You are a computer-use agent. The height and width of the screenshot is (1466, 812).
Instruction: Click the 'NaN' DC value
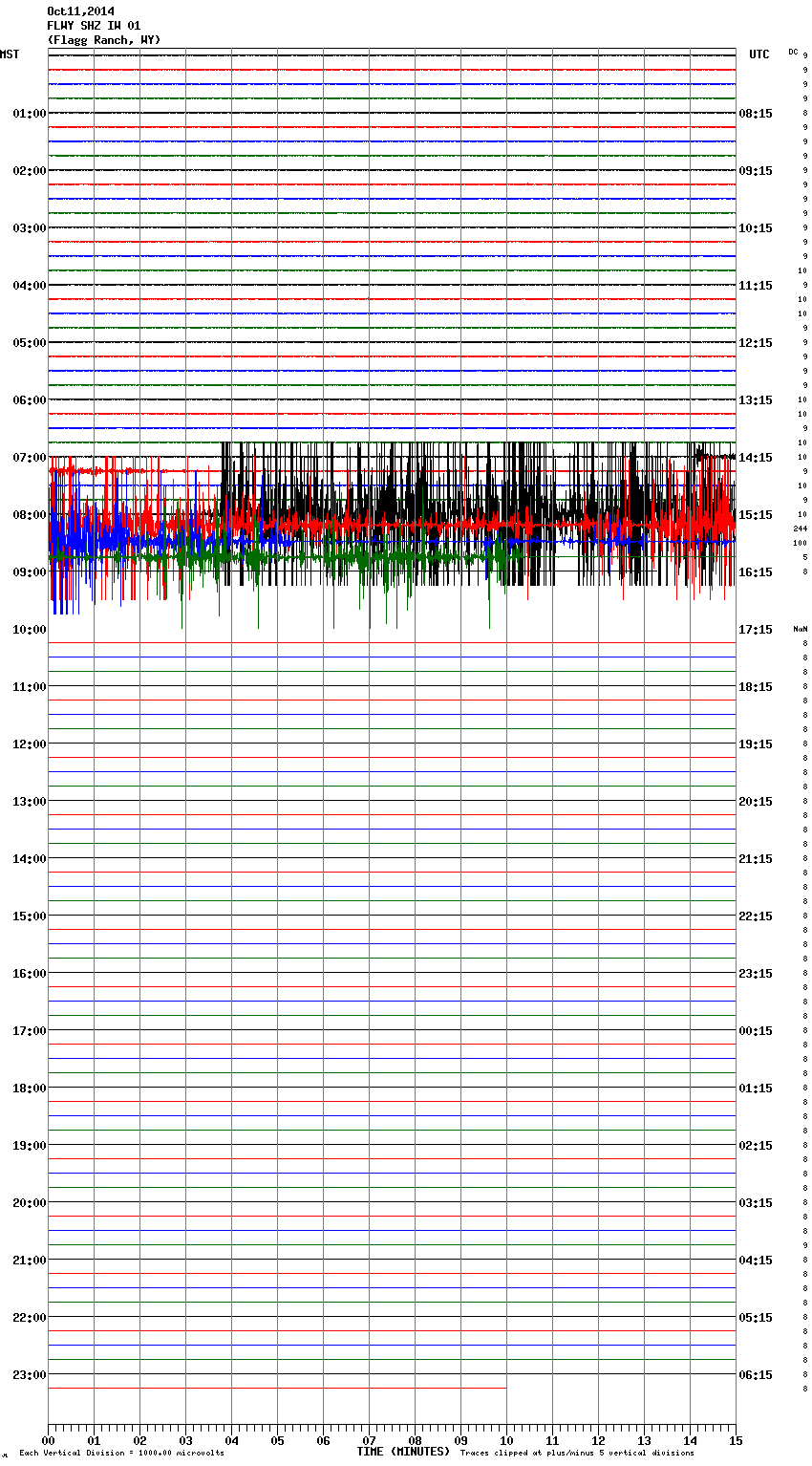tap(800, 629)
